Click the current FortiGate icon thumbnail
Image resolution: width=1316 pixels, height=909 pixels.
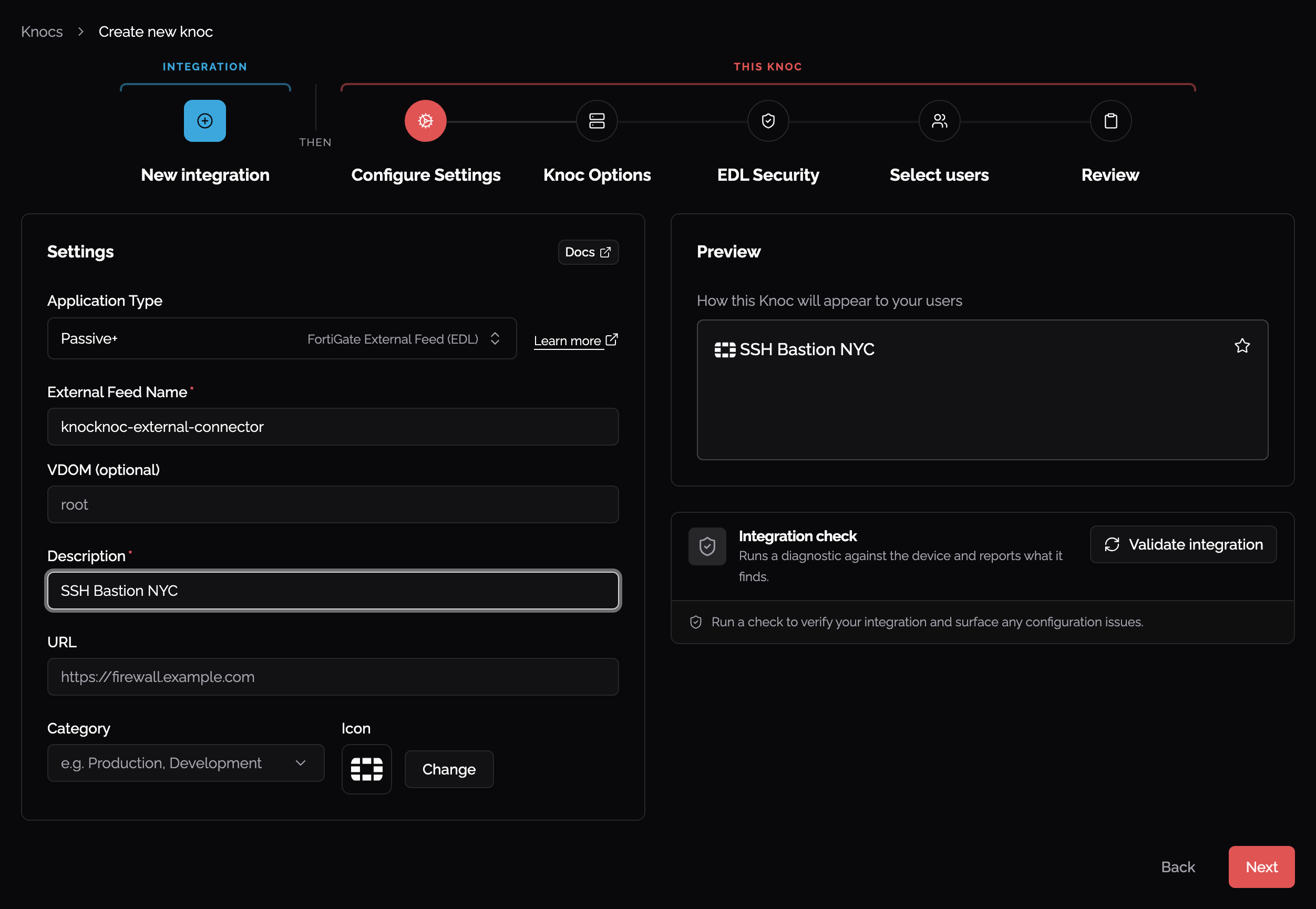[366, 769]
